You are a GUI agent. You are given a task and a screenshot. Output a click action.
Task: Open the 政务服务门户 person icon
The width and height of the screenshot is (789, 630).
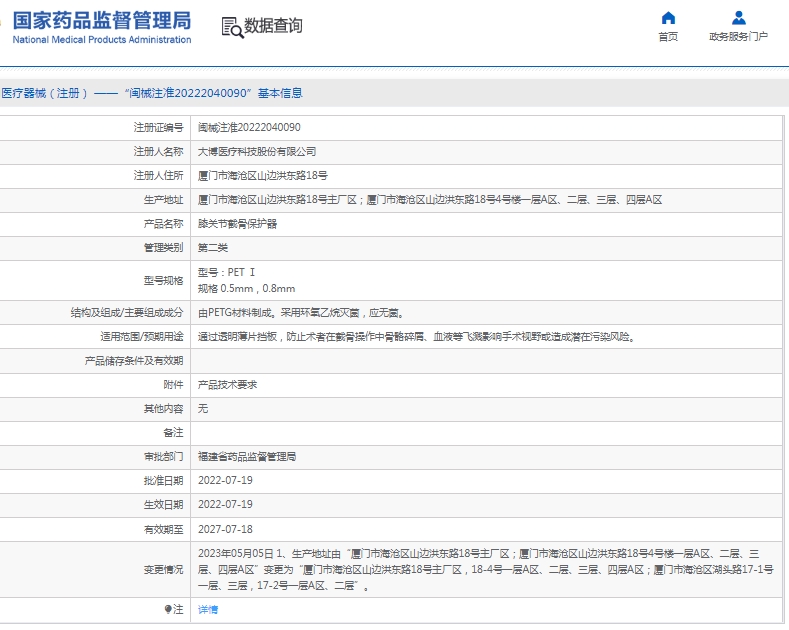point(738,18)
